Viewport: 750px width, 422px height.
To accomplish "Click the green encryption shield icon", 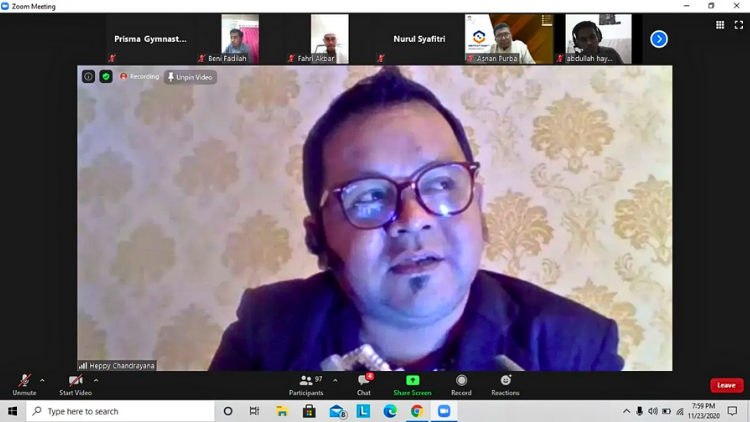I will click(x=106, y=77).
